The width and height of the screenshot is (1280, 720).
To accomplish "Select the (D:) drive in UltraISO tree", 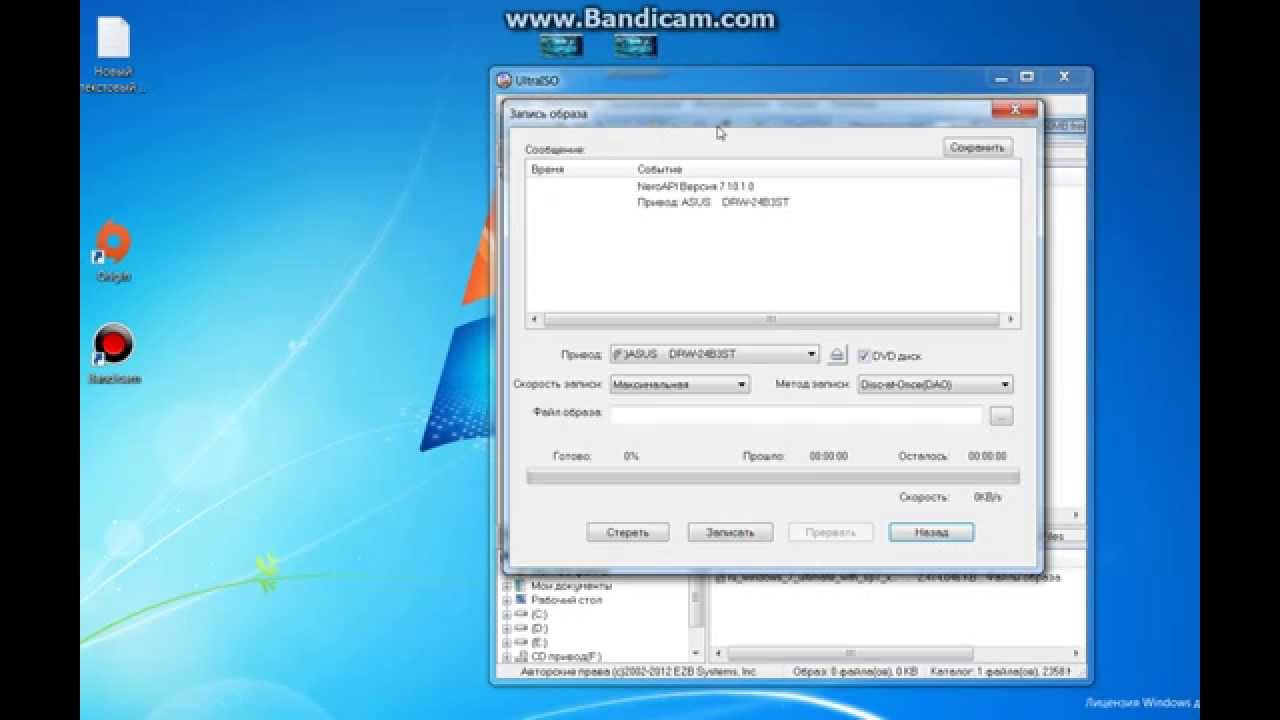I will click(x=539, y=628).
